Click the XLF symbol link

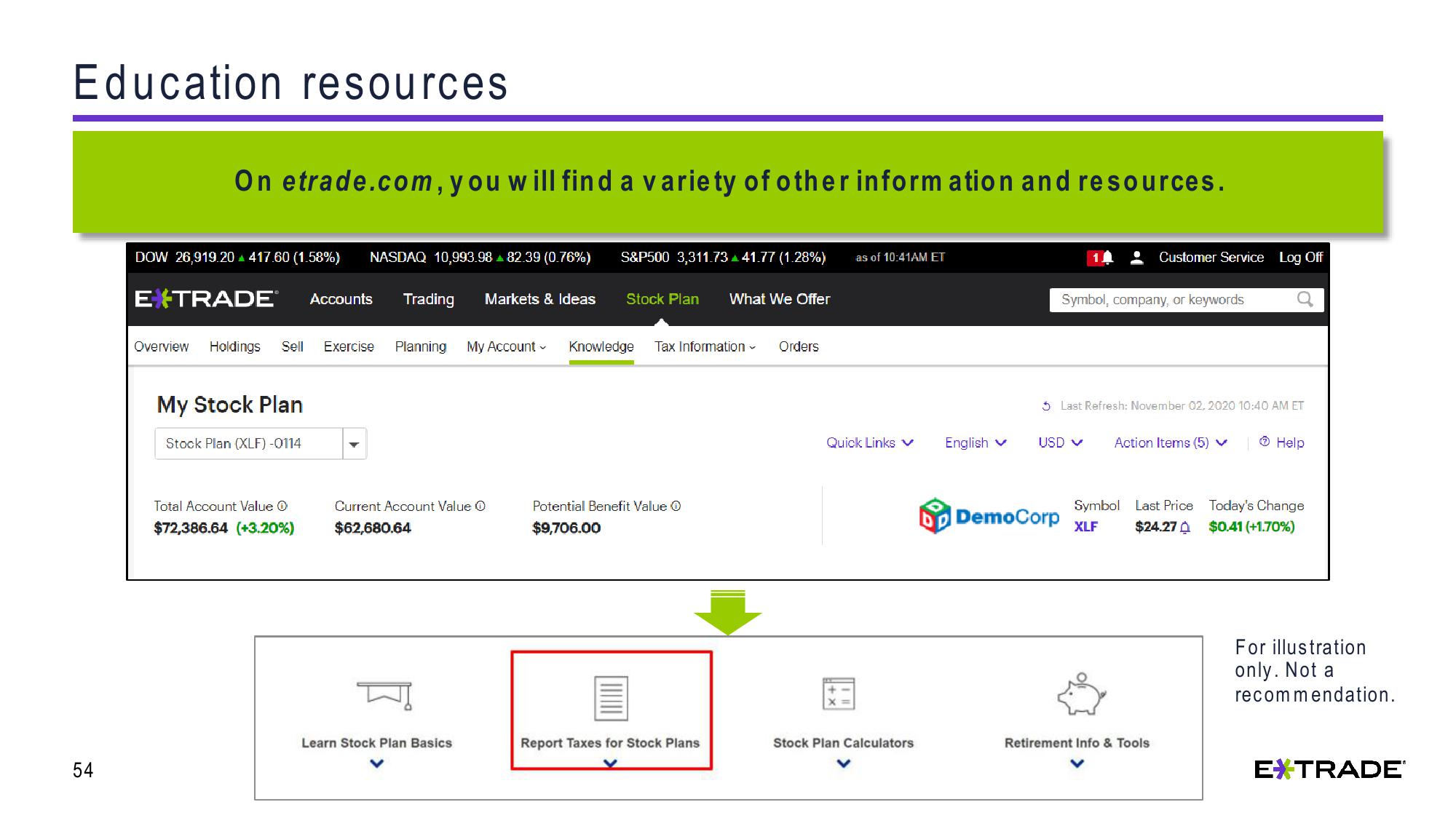point(1085,527)
